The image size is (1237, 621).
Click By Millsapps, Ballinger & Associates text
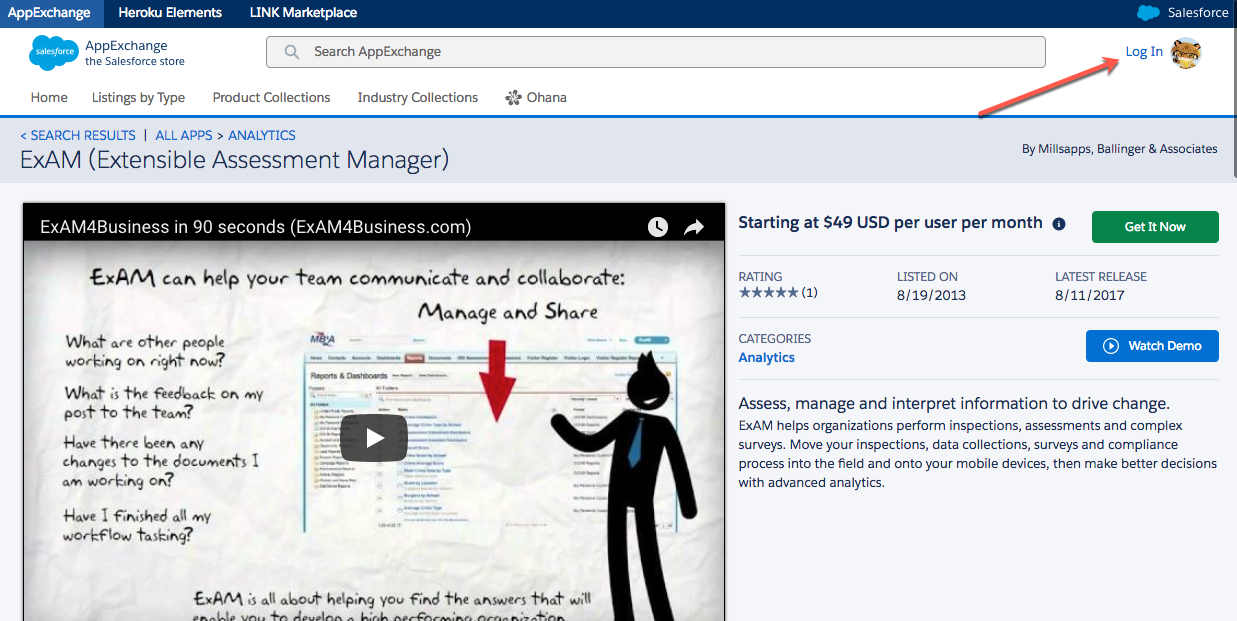coord(1120,149)
